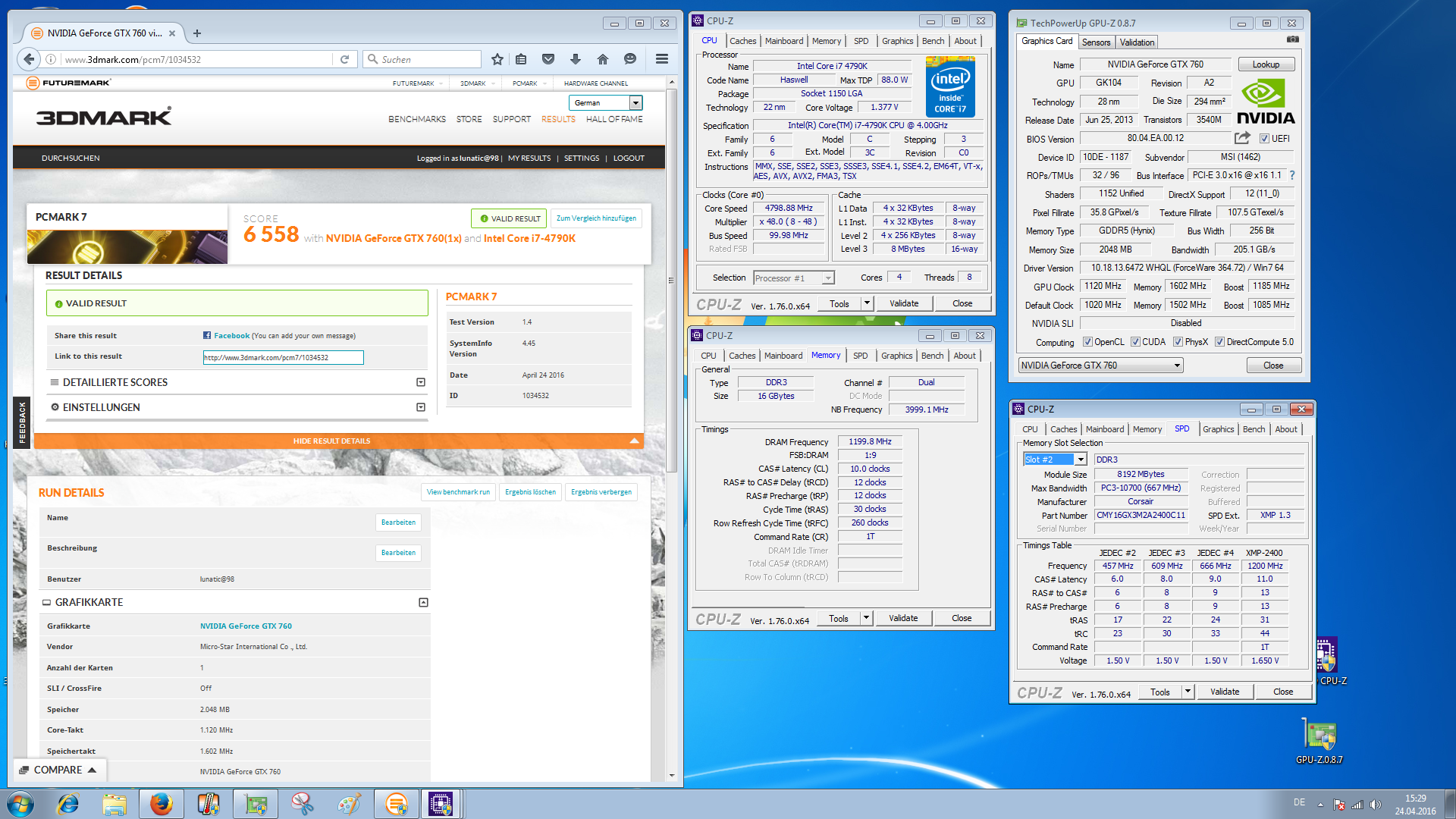This screenshot has height=819, width=1456.
Task: Click the Intel Core i7 logo in CPU-Z
Action: 950,86
